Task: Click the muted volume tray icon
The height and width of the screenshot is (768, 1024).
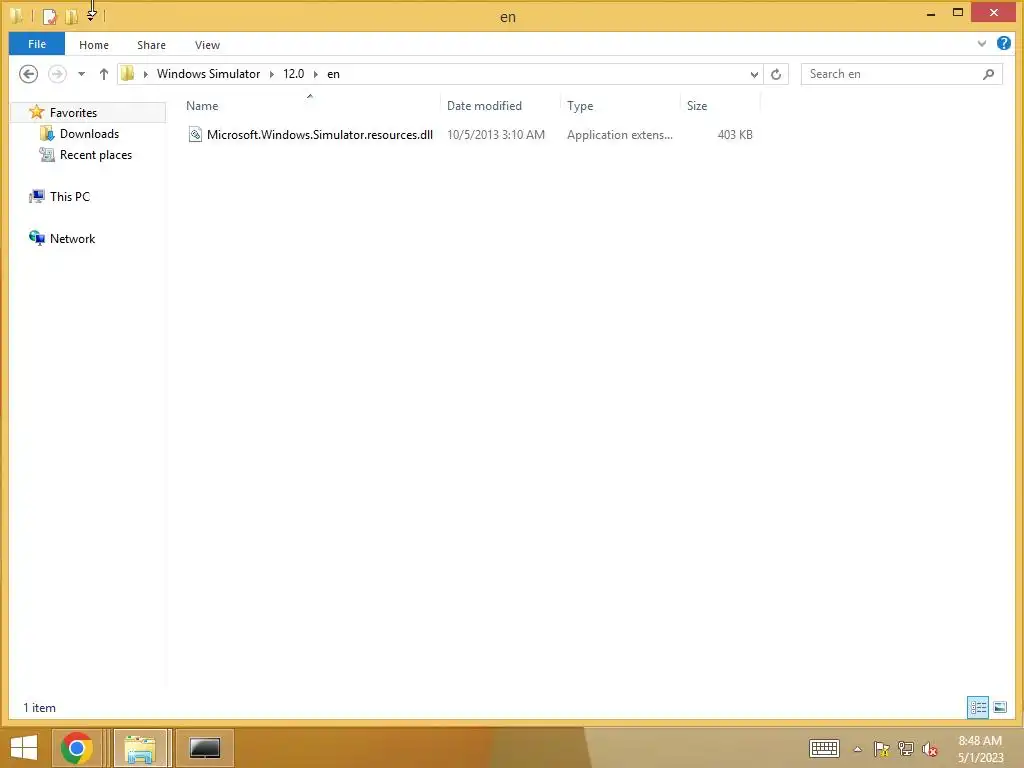Action: (930, 749)
